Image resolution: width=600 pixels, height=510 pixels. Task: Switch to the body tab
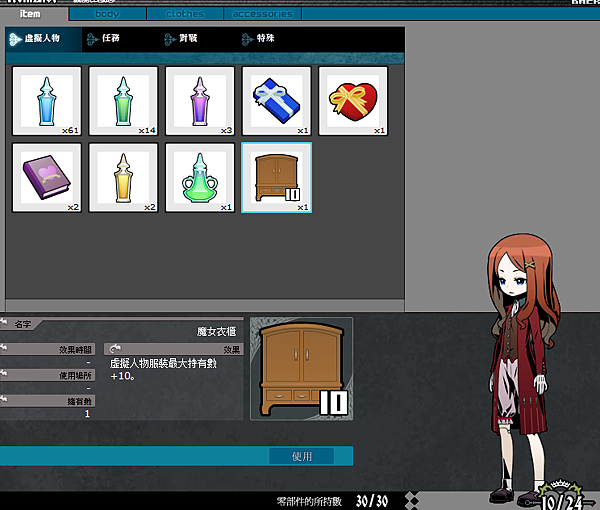point(108,14)
